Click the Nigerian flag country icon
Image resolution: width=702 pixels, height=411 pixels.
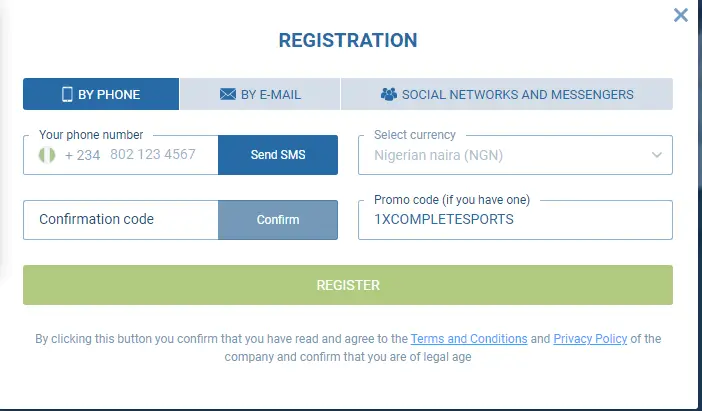pyautogui.click(x=46, y=155)
